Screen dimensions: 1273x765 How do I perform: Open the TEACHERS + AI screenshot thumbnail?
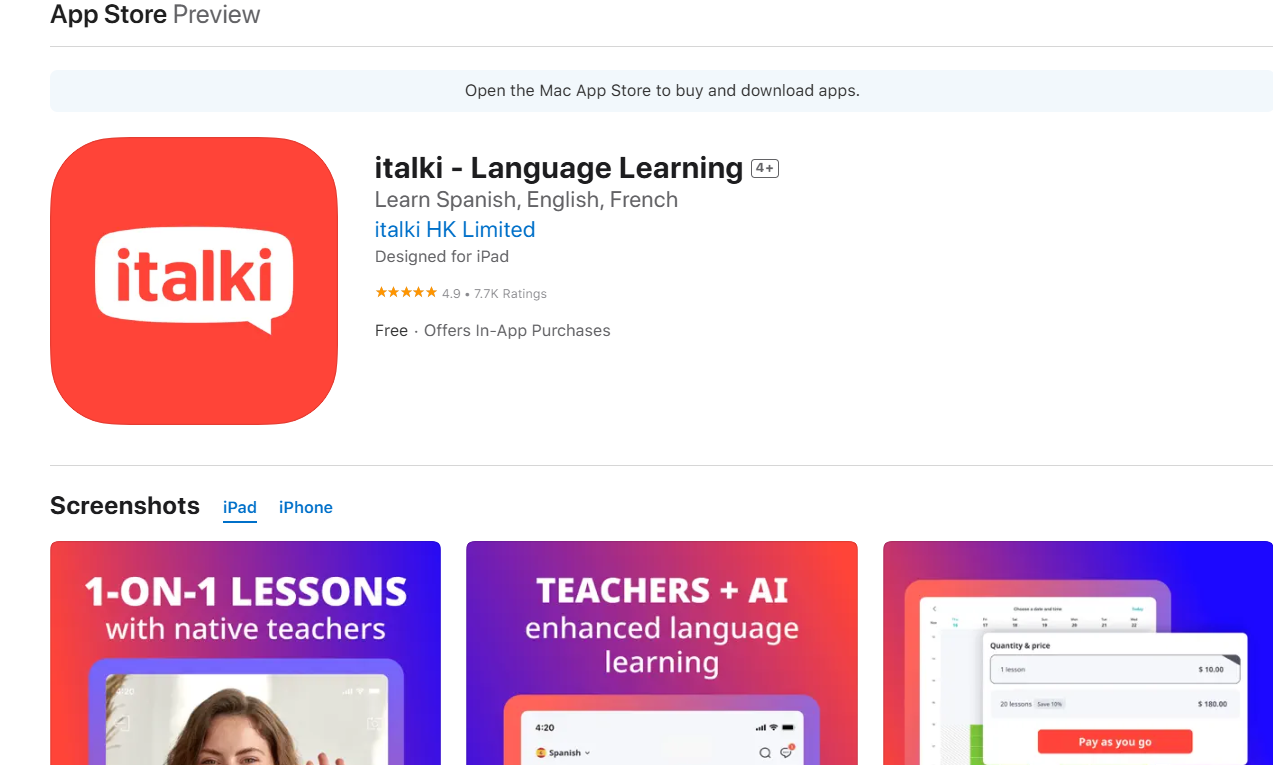(x=662, y=653)
